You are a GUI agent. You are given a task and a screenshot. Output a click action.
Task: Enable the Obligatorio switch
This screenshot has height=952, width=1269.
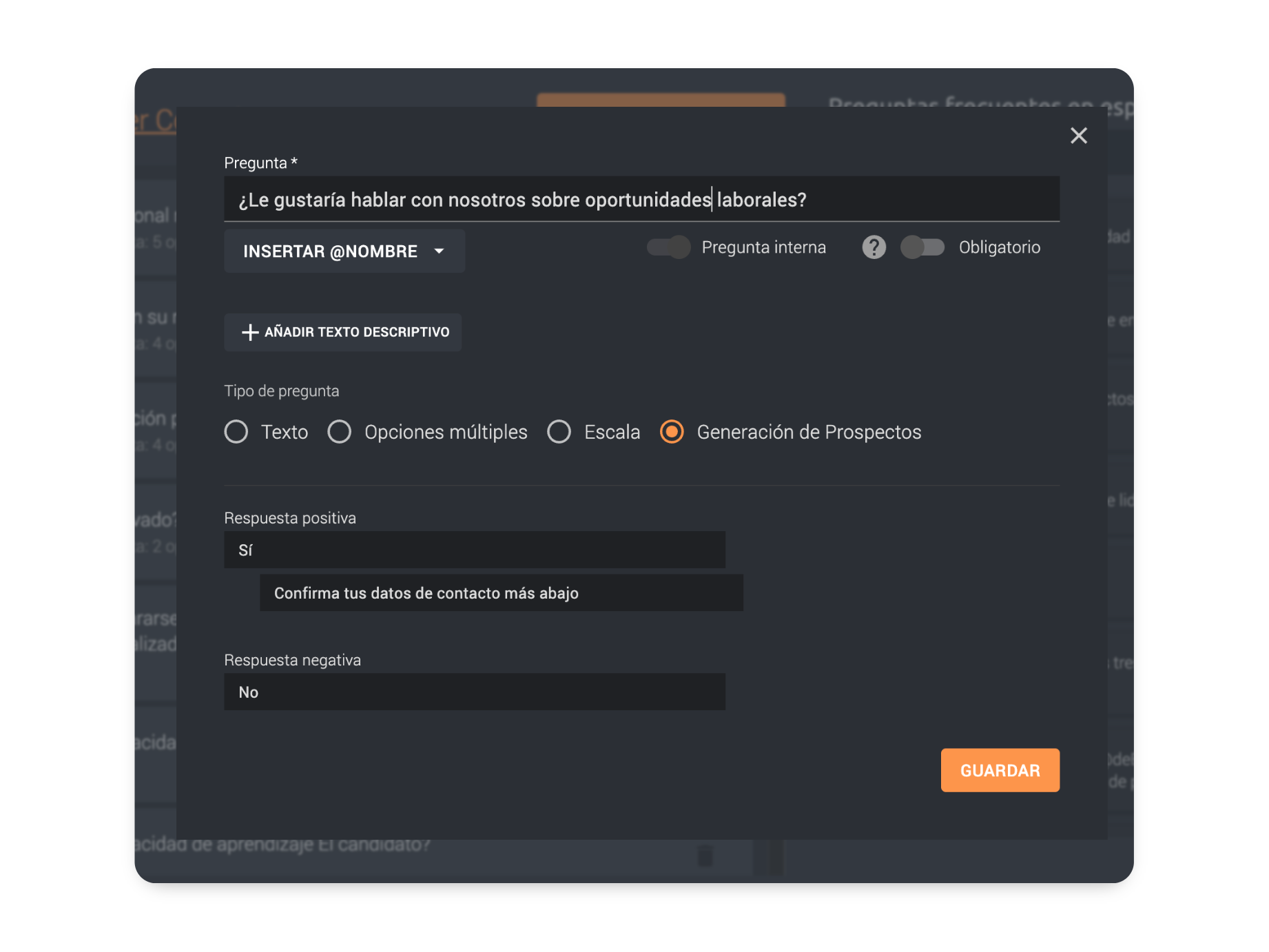click(x=922, y=247)
